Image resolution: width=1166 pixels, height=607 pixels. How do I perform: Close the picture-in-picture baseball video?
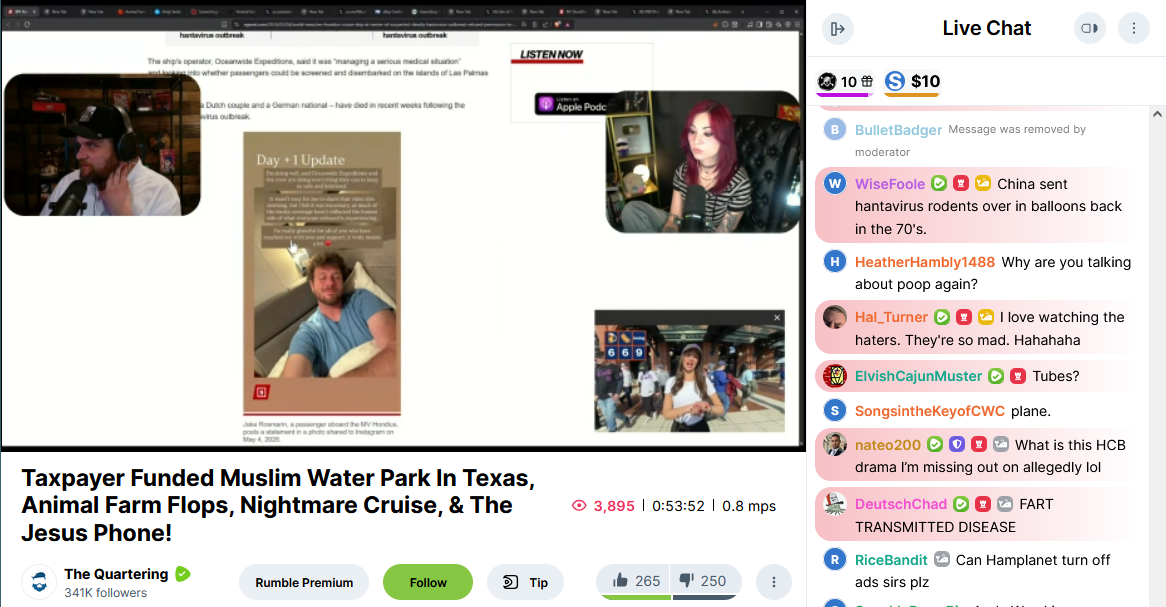777,318
